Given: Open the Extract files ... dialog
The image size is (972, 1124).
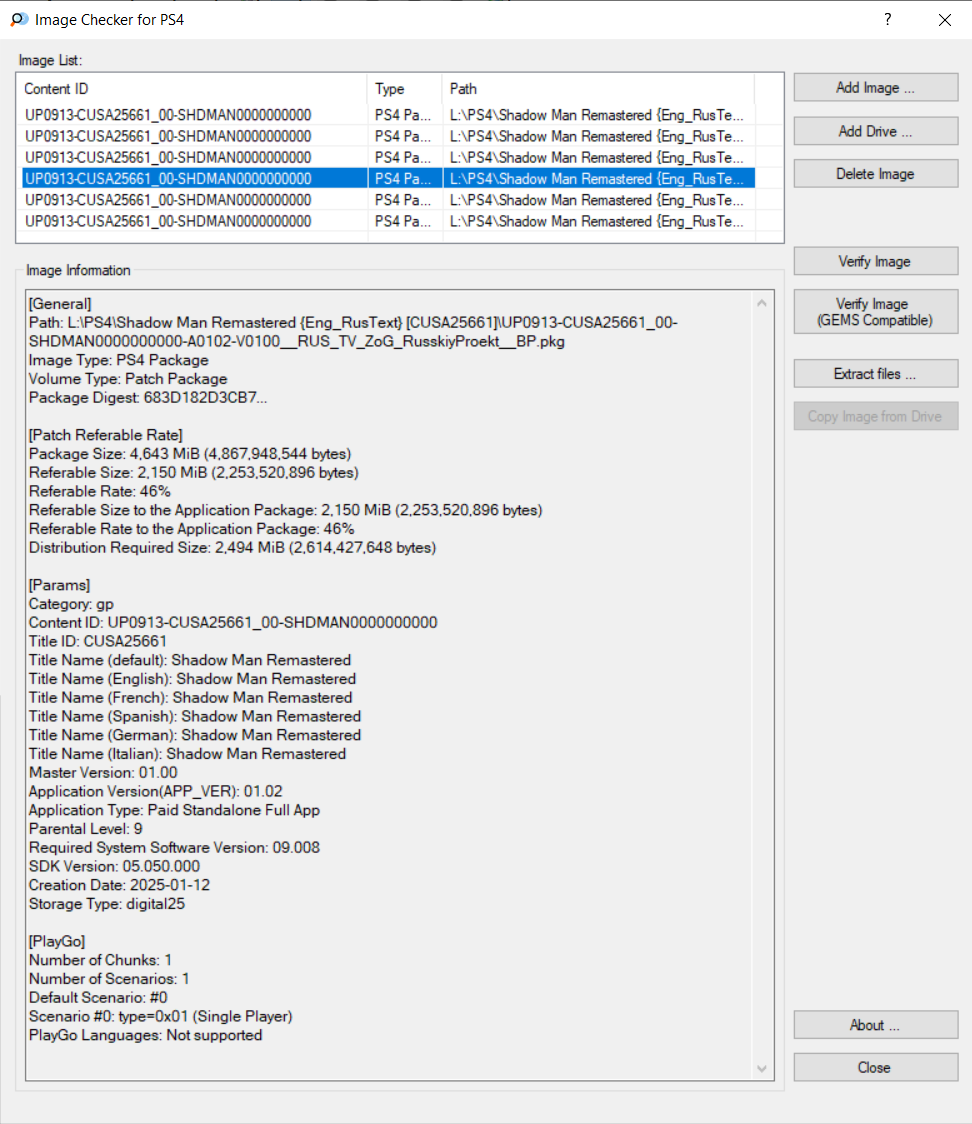Looking at the screenshot, I should (x=875, y=374).
